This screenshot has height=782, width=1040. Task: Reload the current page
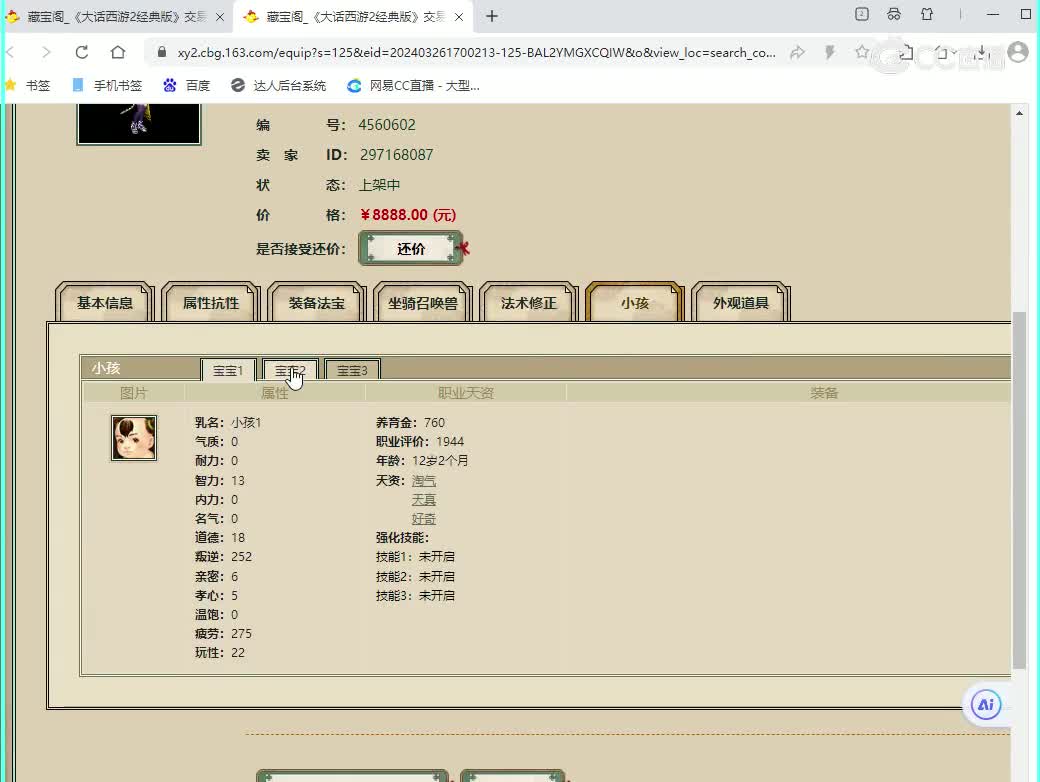(82, 52)
